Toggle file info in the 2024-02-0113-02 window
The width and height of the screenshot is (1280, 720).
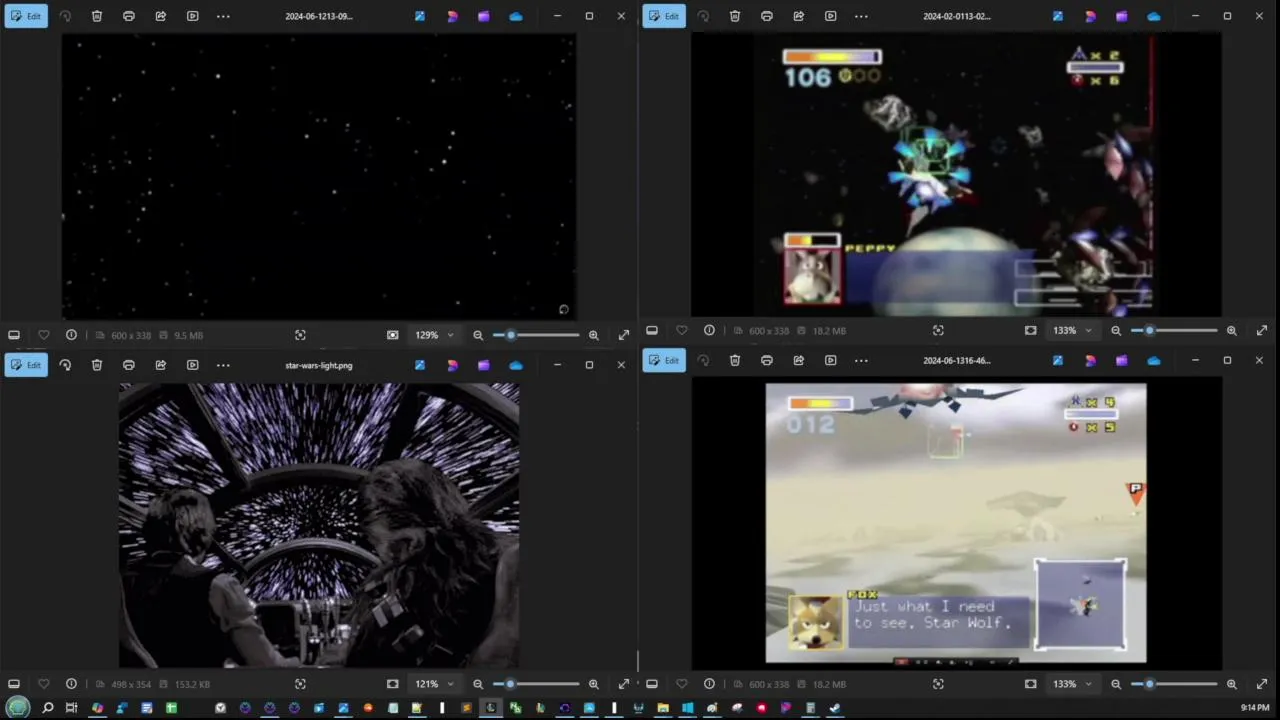tap(709, 330)
